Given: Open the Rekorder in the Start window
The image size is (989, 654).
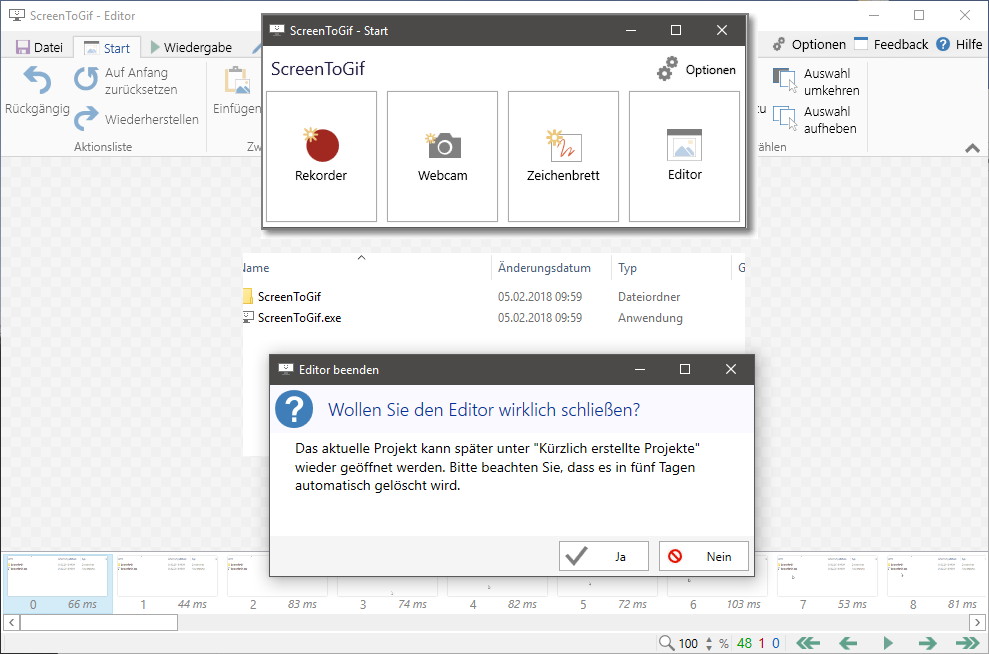Looking at the screenshot, I should tap(321, 156).
